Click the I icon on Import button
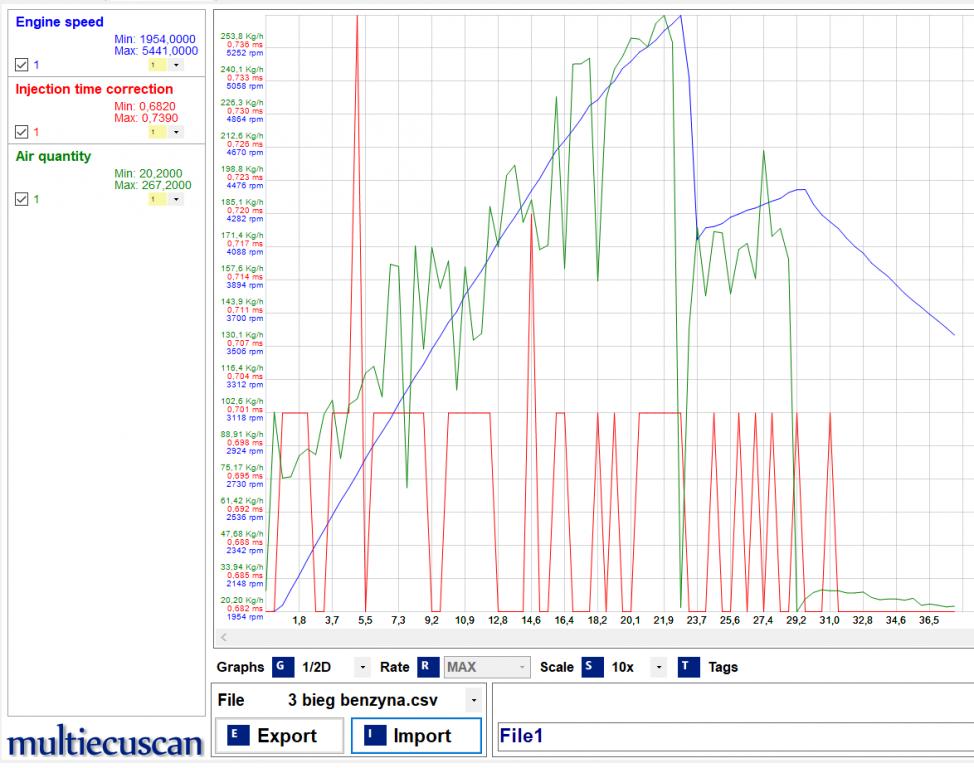The width and height of the screenshot is (974, 768). (375, 736)
